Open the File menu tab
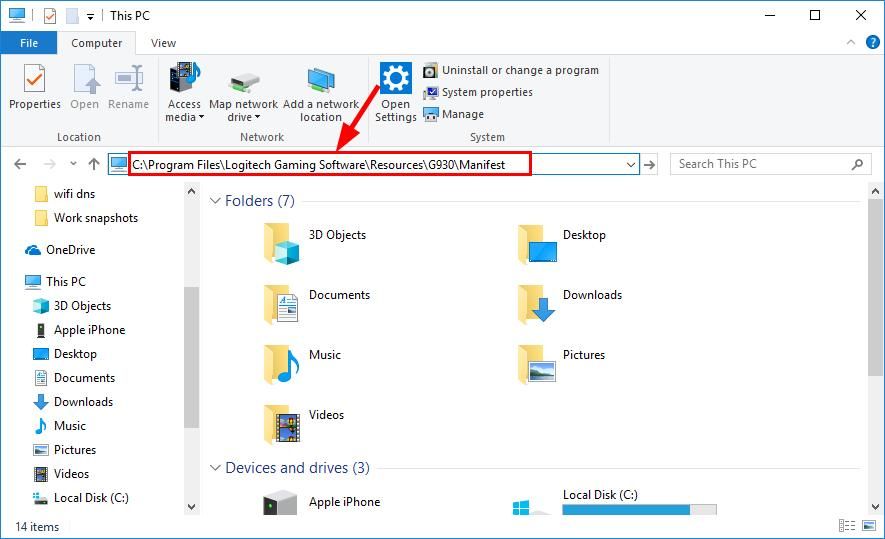 pos(29,43)
